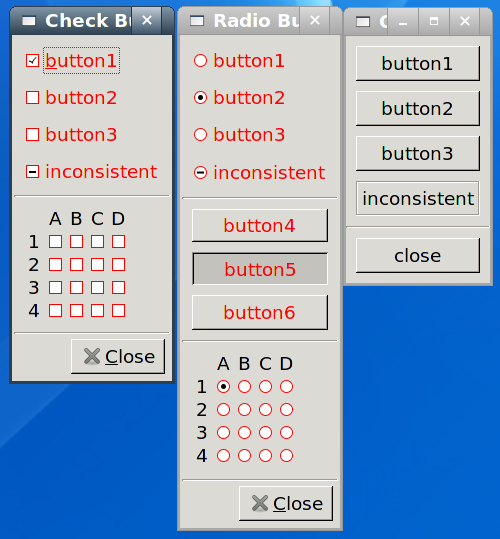Viewport: 500px width, 539px height.
Task: Maximize the third window with buttons
Action: [x=434, y=22]
